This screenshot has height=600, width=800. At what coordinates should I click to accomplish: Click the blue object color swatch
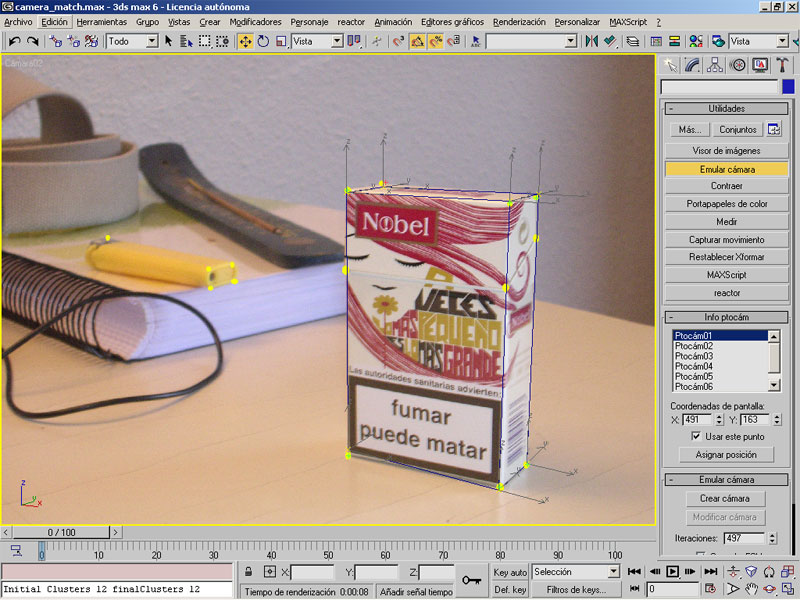click(788, 87)
